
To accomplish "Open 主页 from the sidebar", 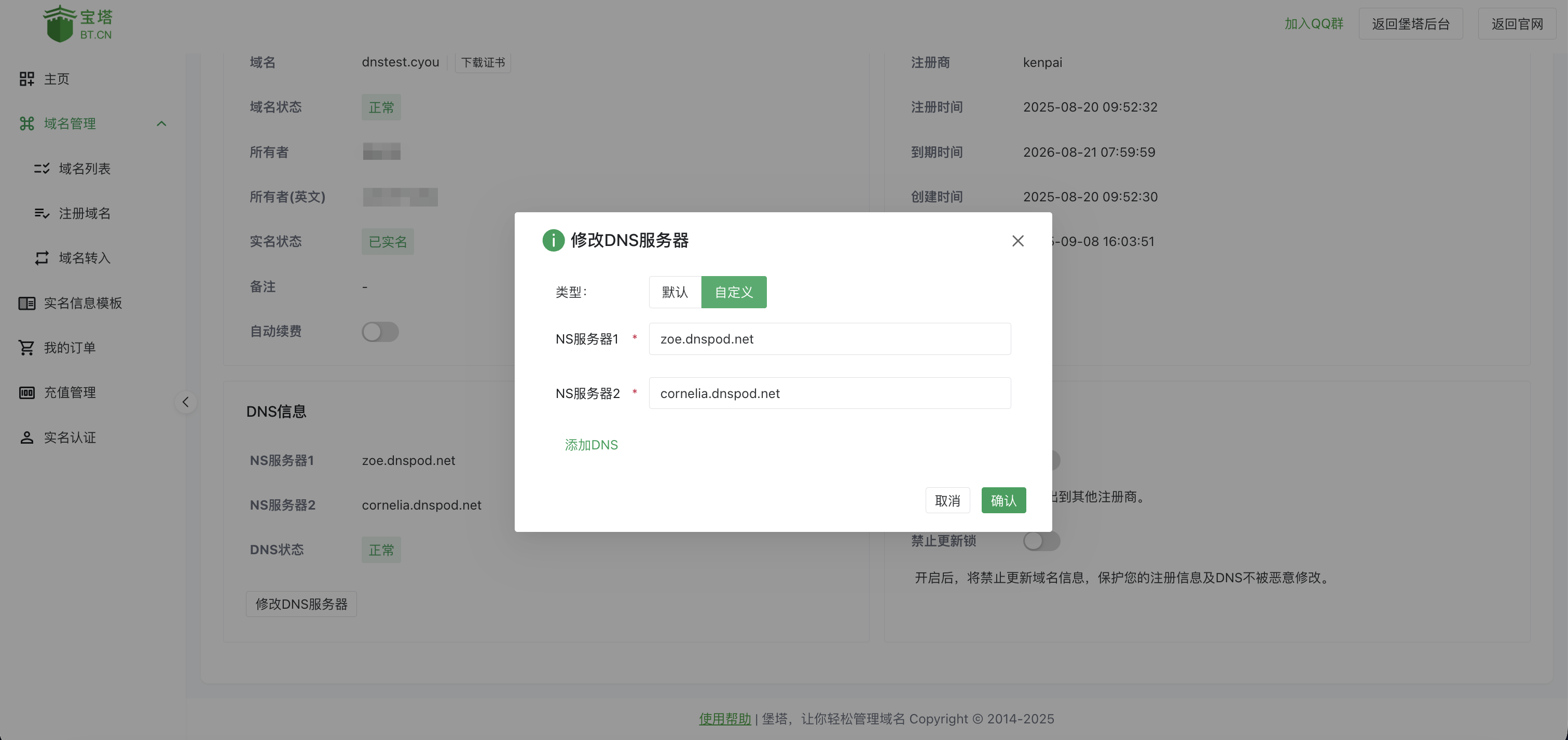I will point(56,78).
